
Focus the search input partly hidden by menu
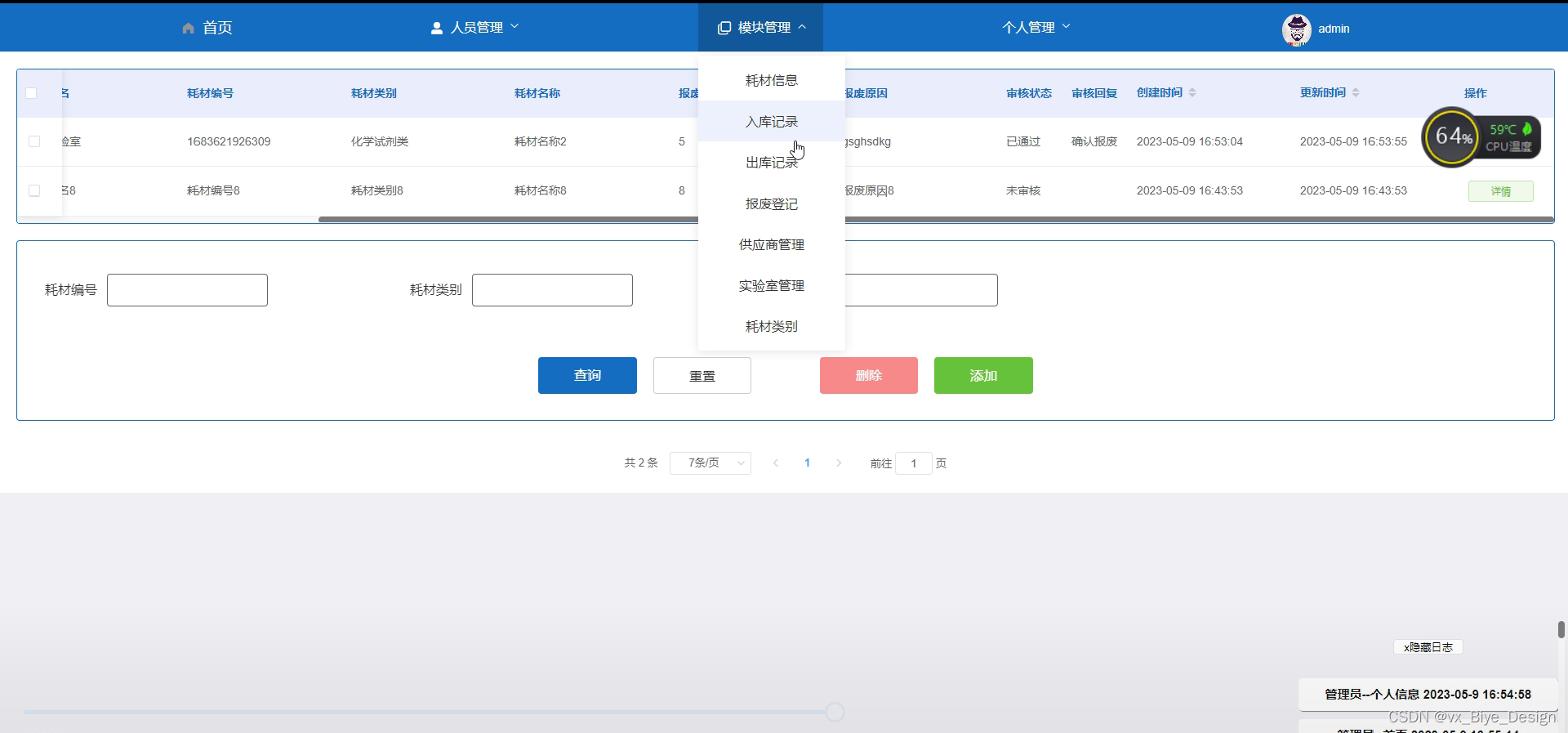coord(921,290)
